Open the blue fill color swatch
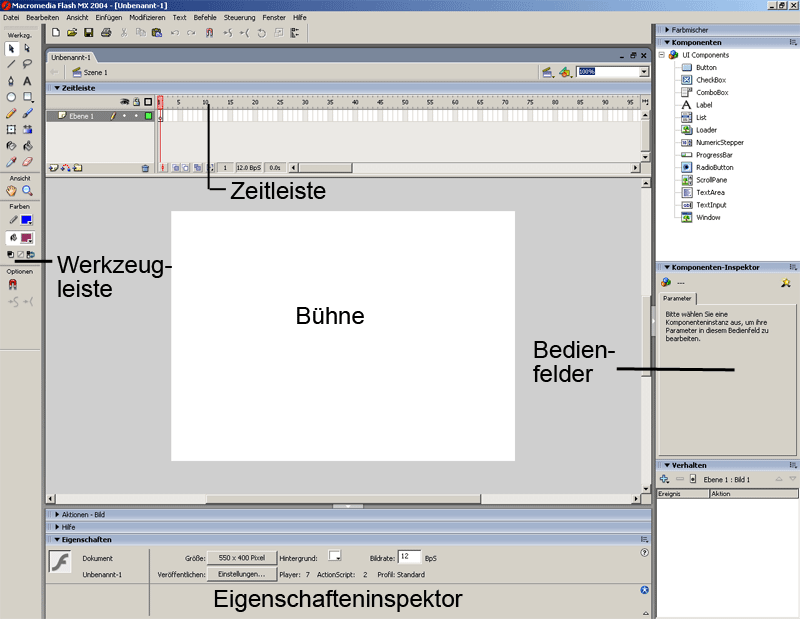Viewport: 800px width, 619px height. coord(27,219)
